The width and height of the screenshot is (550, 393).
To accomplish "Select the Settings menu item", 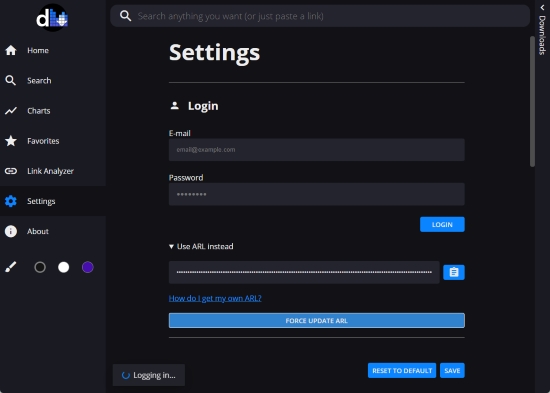I will coord(53,201).
